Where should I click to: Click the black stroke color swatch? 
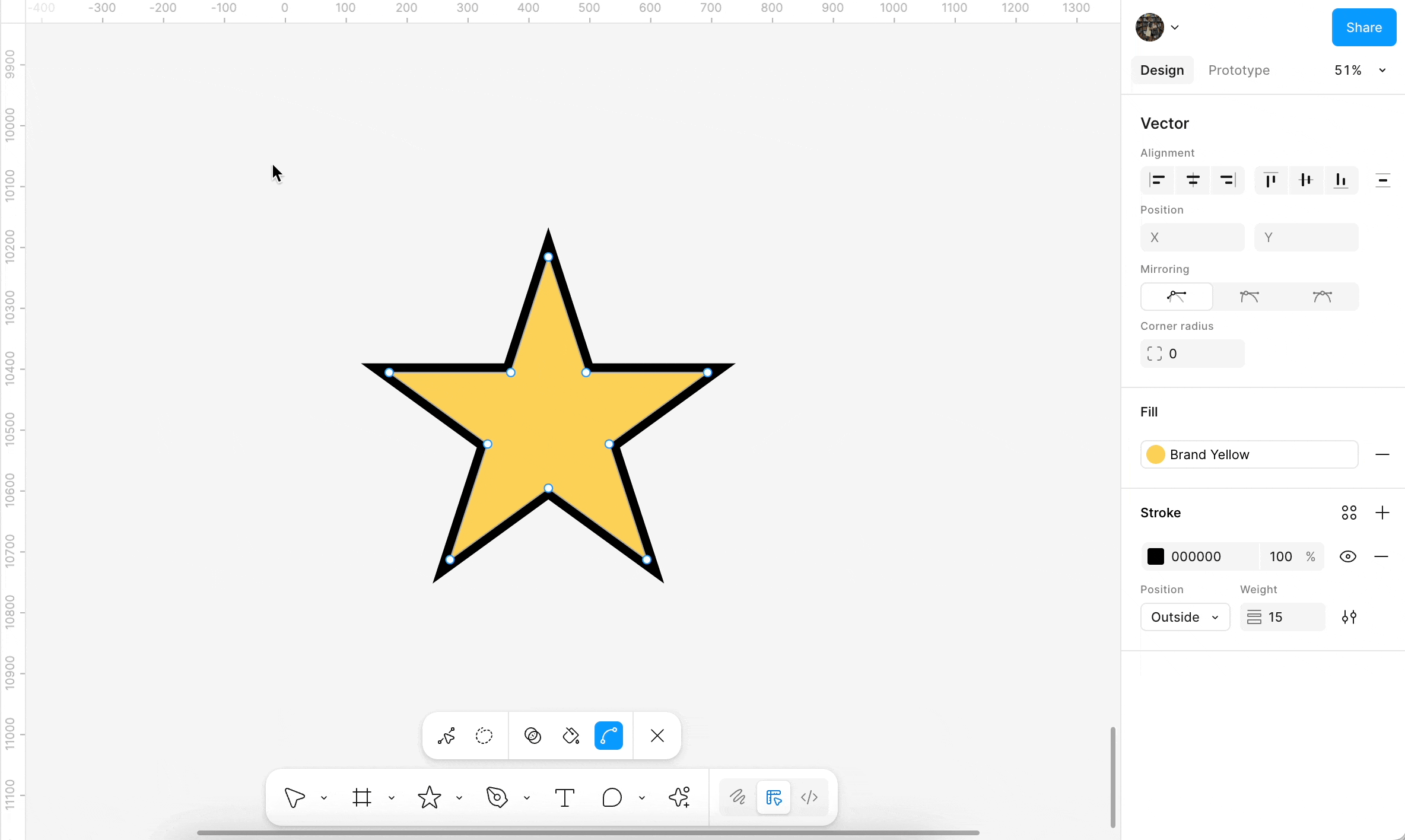1156,556
